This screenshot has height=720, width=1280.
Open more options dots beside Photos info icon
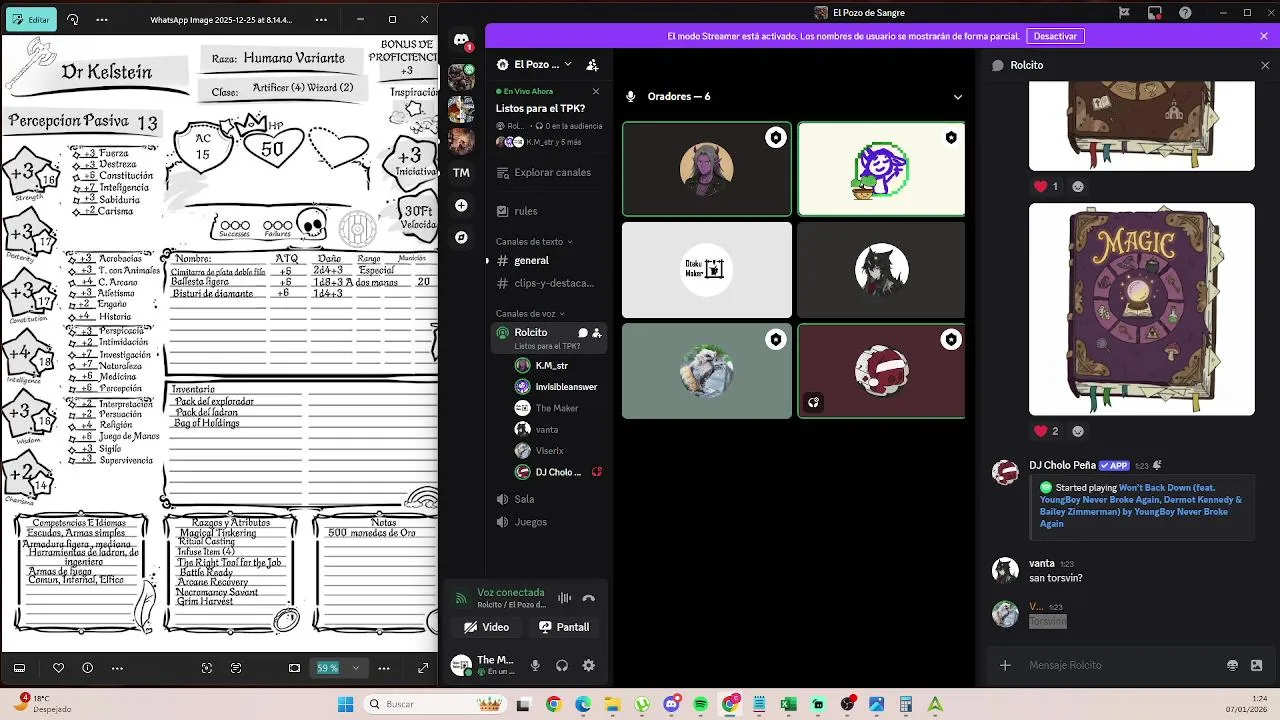pos(117,668)
